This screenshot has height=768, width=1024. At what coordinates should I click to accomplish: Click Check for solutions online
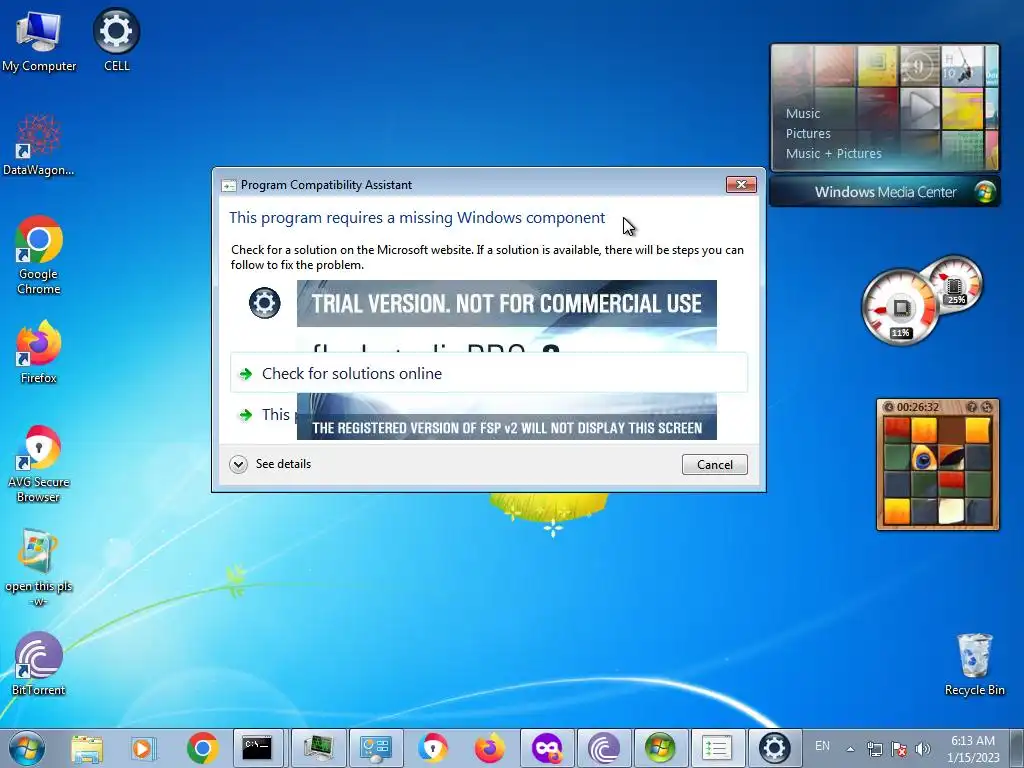tap(488, 374)
